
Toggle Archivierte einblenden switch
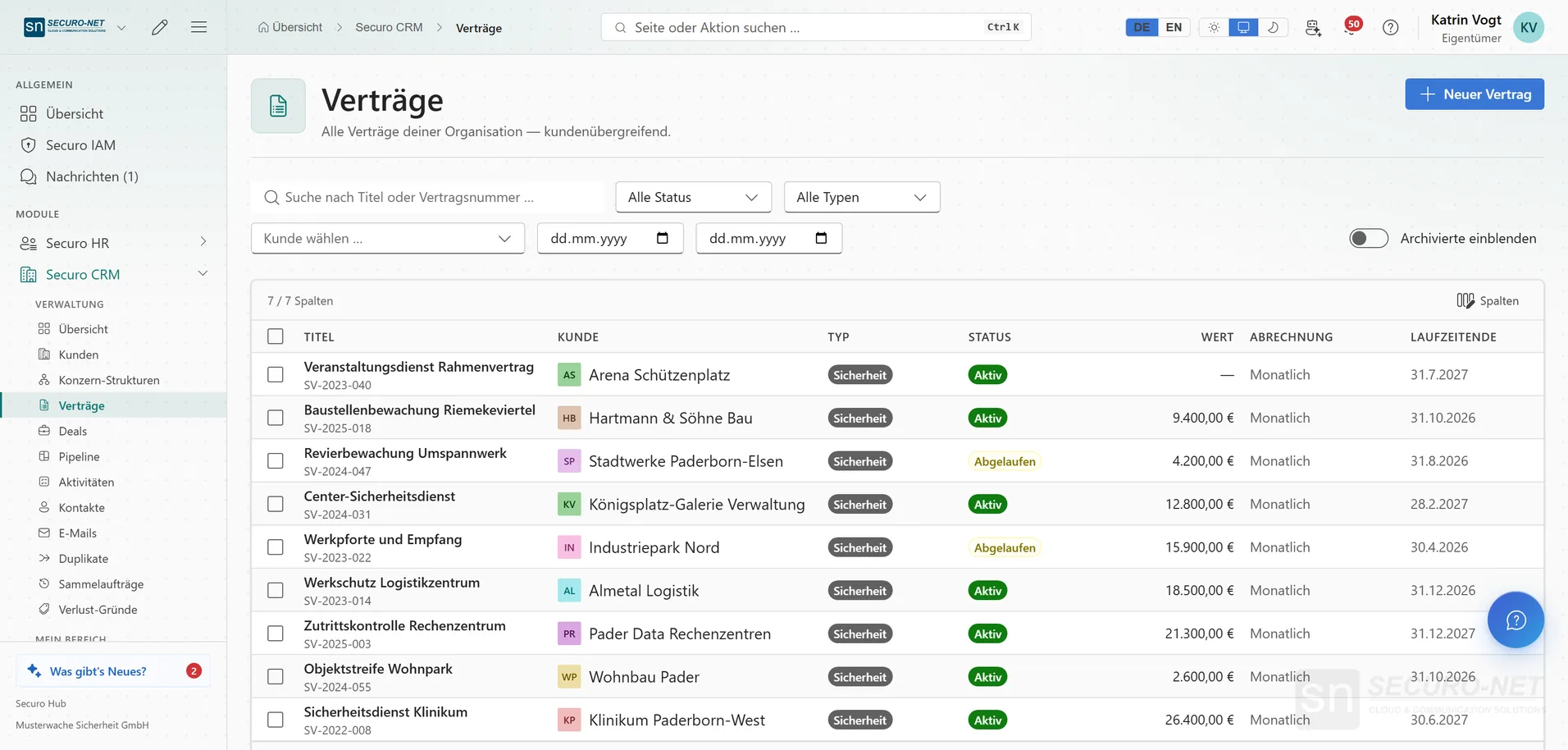pos(1368,238)
